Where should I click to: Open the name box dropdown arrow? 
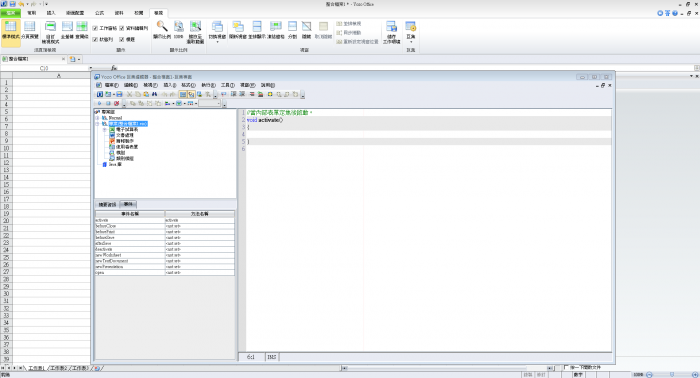[90, 68]
